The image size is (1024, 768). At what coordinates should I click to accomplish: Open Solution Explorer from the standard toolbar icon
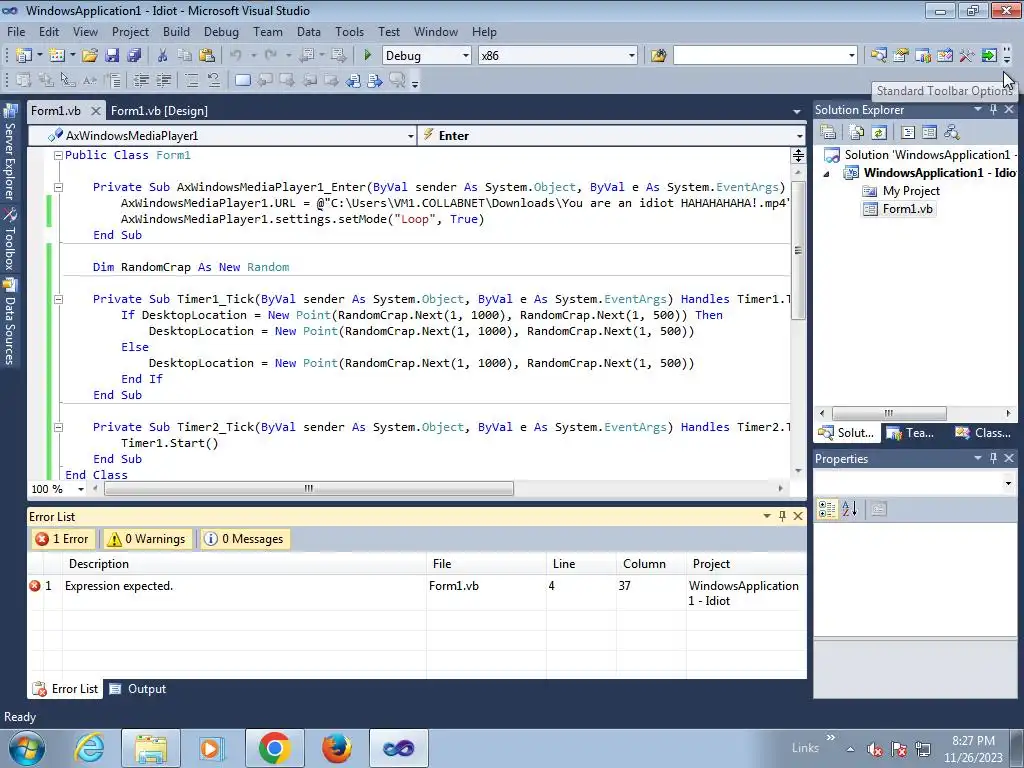tap(878, 56)
